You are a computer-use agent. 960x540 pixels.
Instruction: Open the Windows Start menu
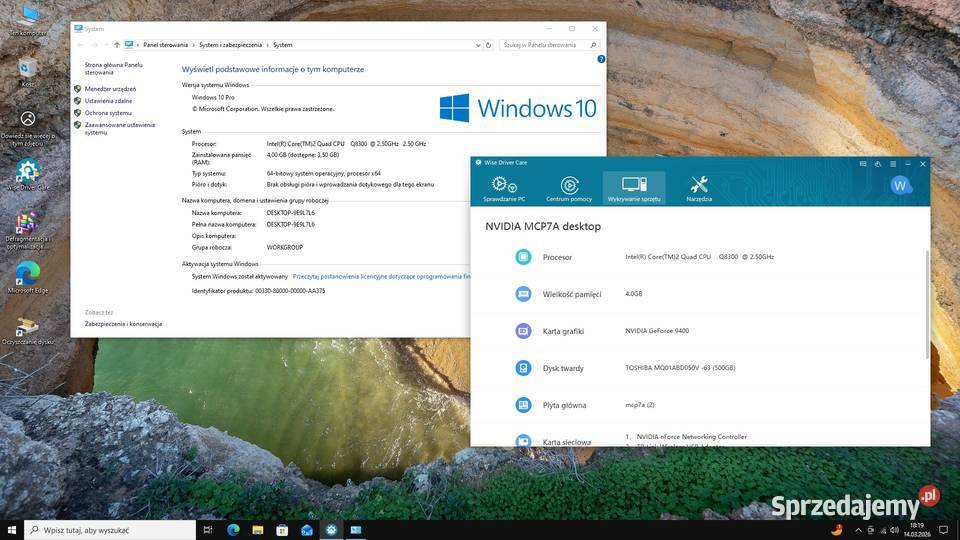coord(12,530)
